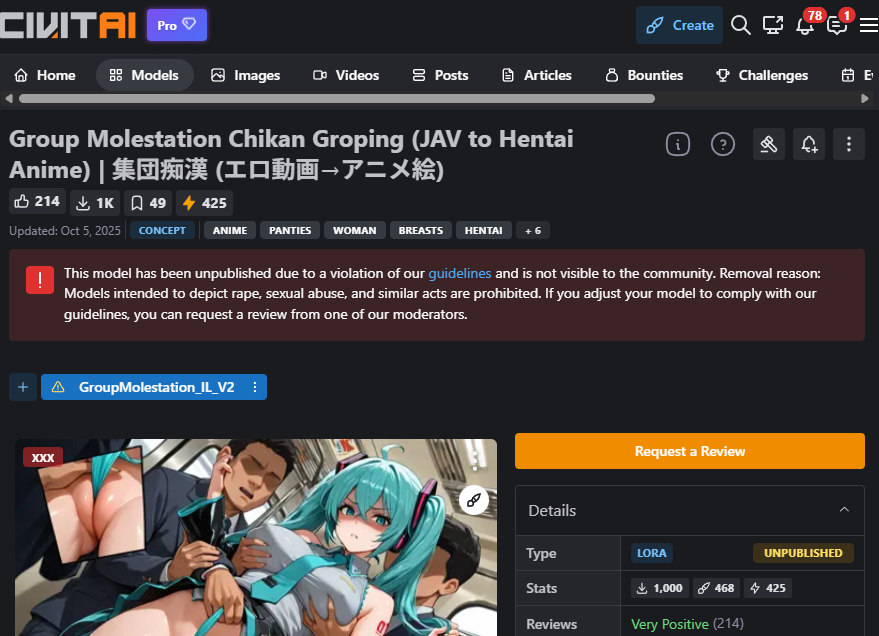Open notifications bell showing 78
Image resolution: width=879 pixels, height=636 pixels.
[x=806, y=25]
